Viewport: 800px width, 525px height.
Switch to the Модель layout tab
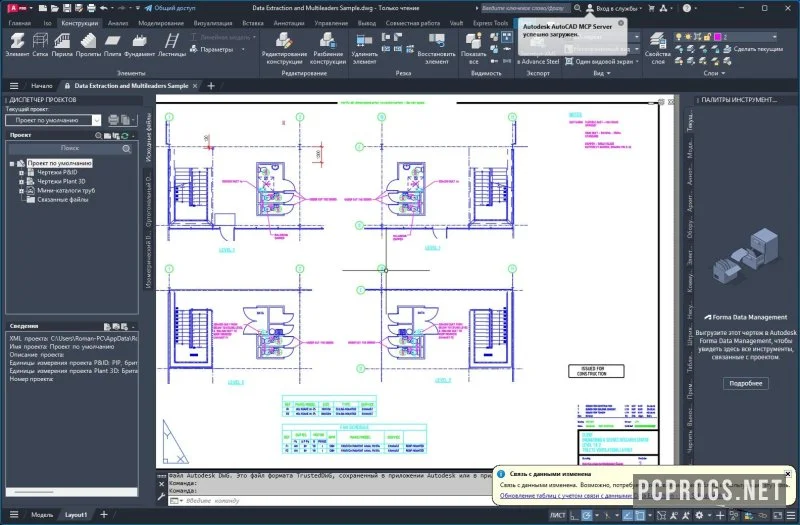pyautogui.click(x=42, y=515)
